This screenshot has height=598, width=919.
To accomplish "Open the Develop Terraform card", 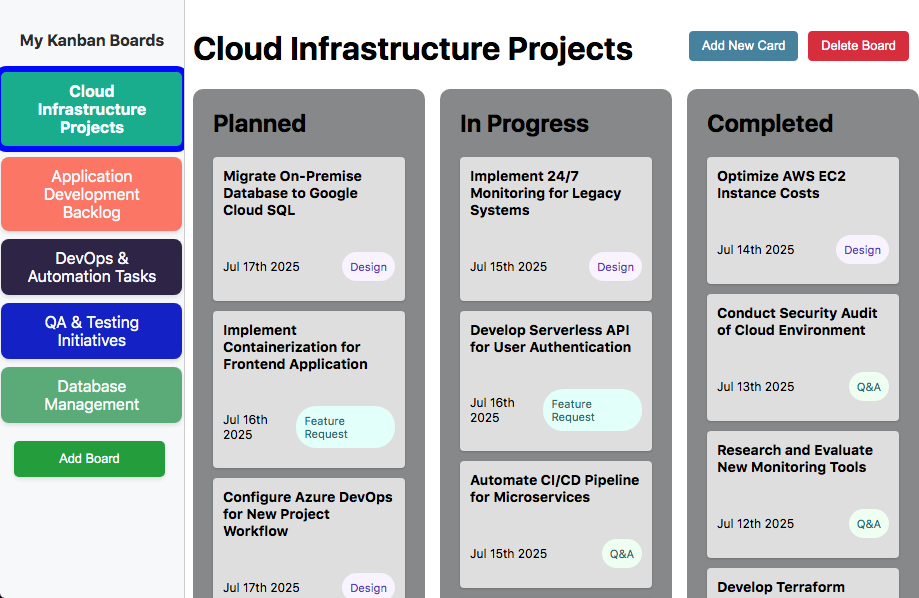I will (803, 583).
